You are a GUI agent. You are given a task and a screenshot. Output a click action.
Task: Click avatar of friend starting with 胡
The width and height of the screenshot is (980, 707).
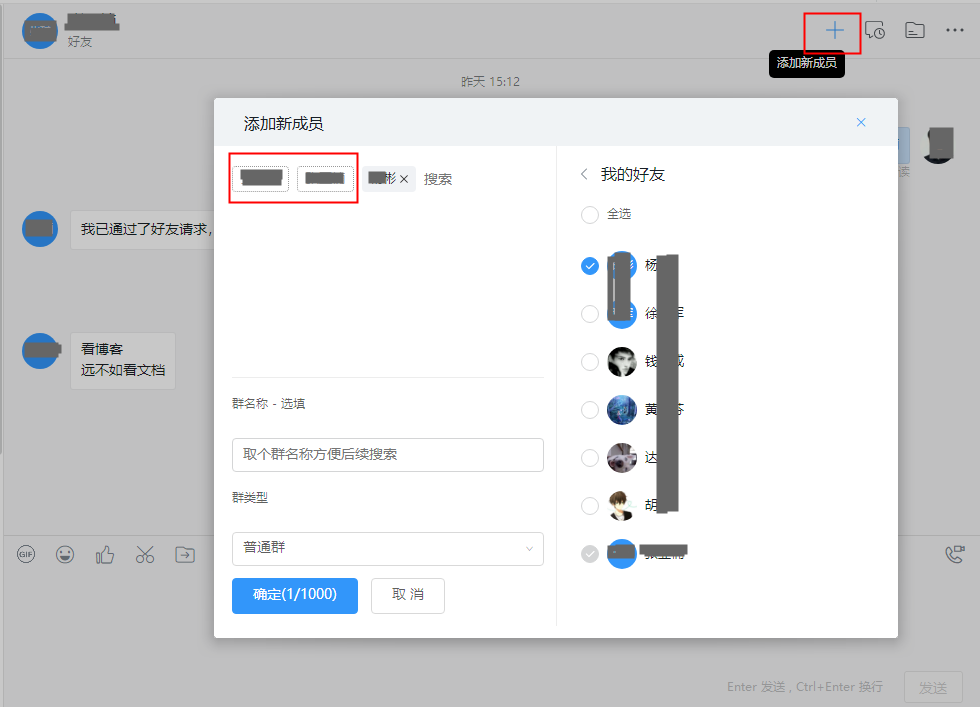[x=622, y=505]
